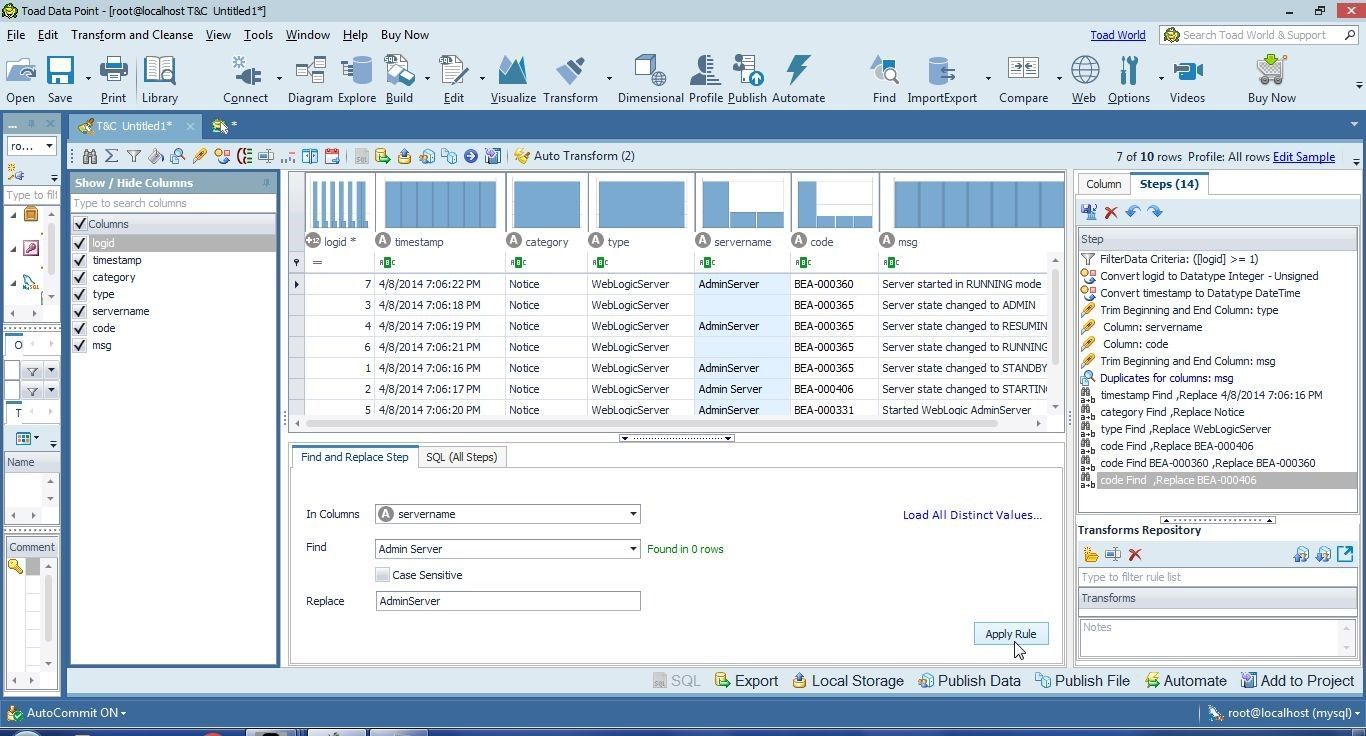
Task: Open the ImportExport tool
Action: [941, 80]
